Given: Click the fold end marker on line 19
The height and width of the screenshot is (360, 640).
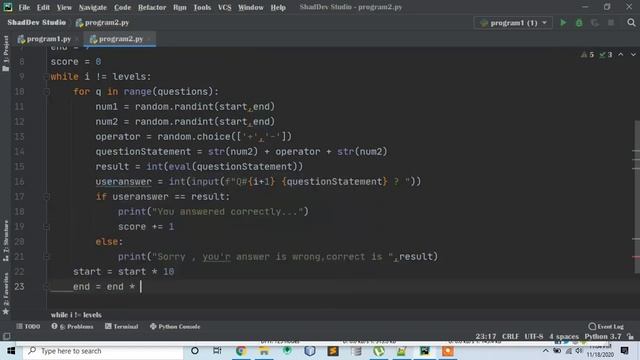Looking at the screenshot, I should click(x=46, y=227).
